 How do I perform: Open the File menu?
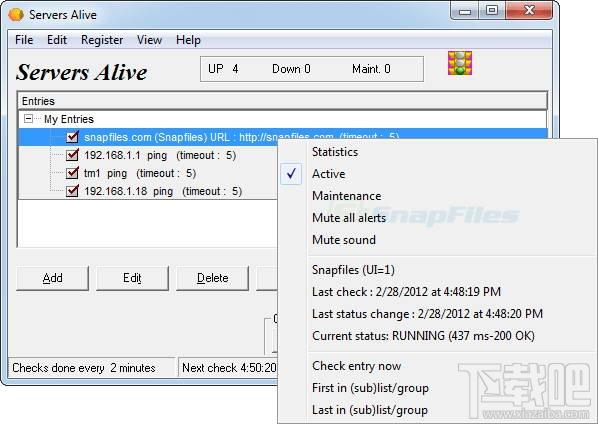click(24, 40)
